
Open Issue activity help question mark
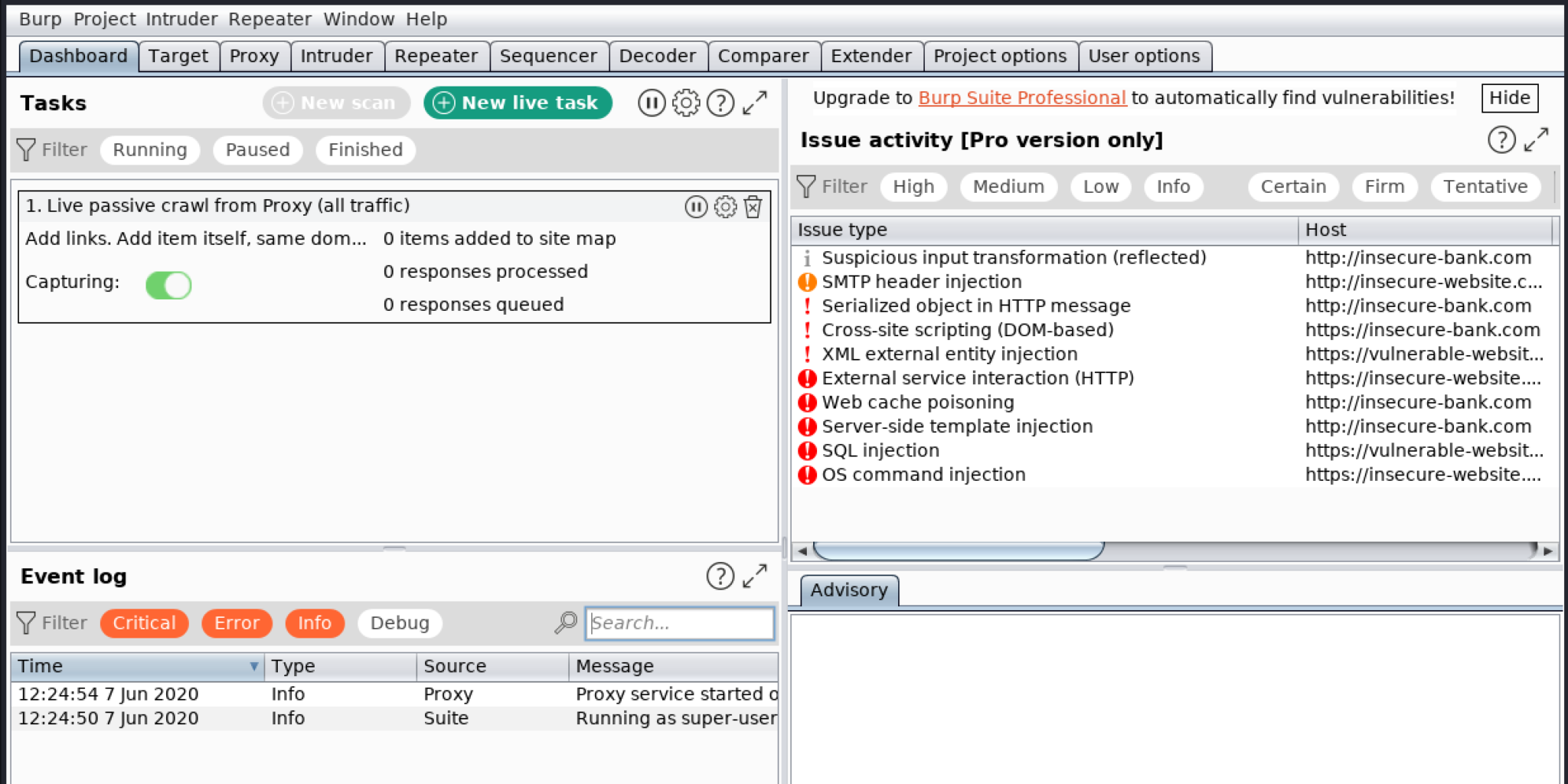click(1502, 140)
